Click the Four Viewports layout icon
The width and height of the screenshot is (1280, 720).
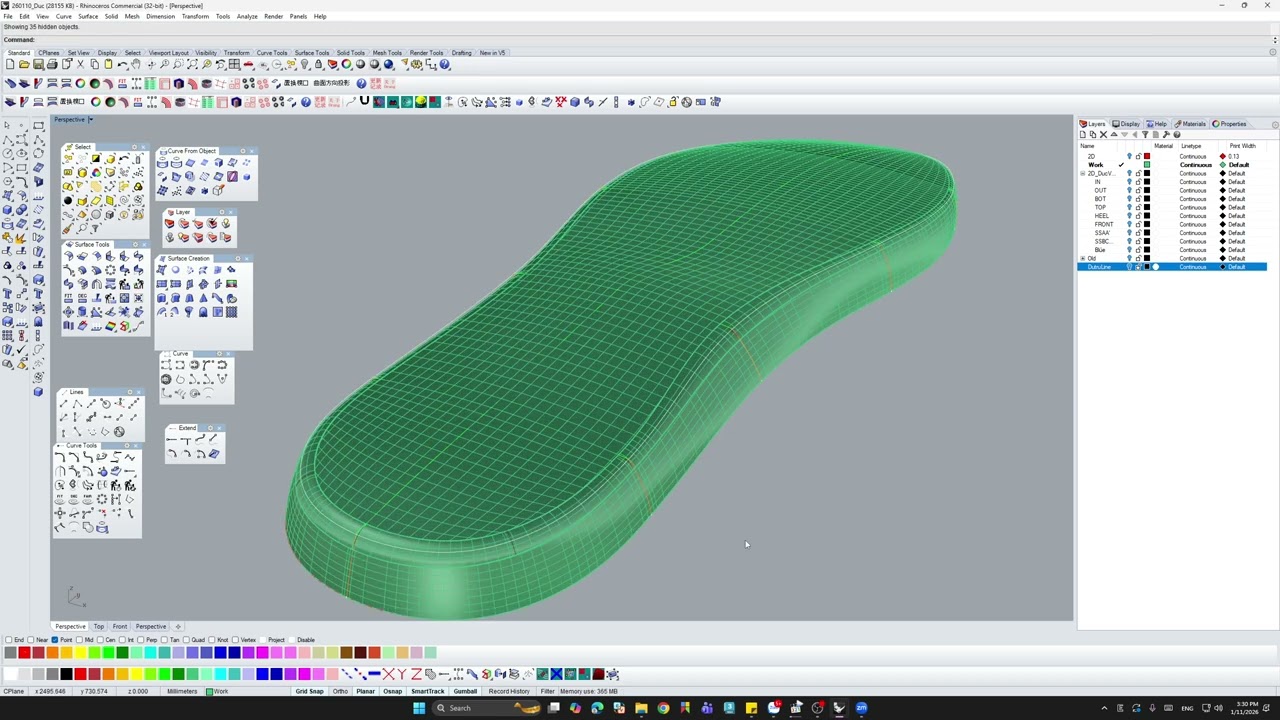click(234, 64)
